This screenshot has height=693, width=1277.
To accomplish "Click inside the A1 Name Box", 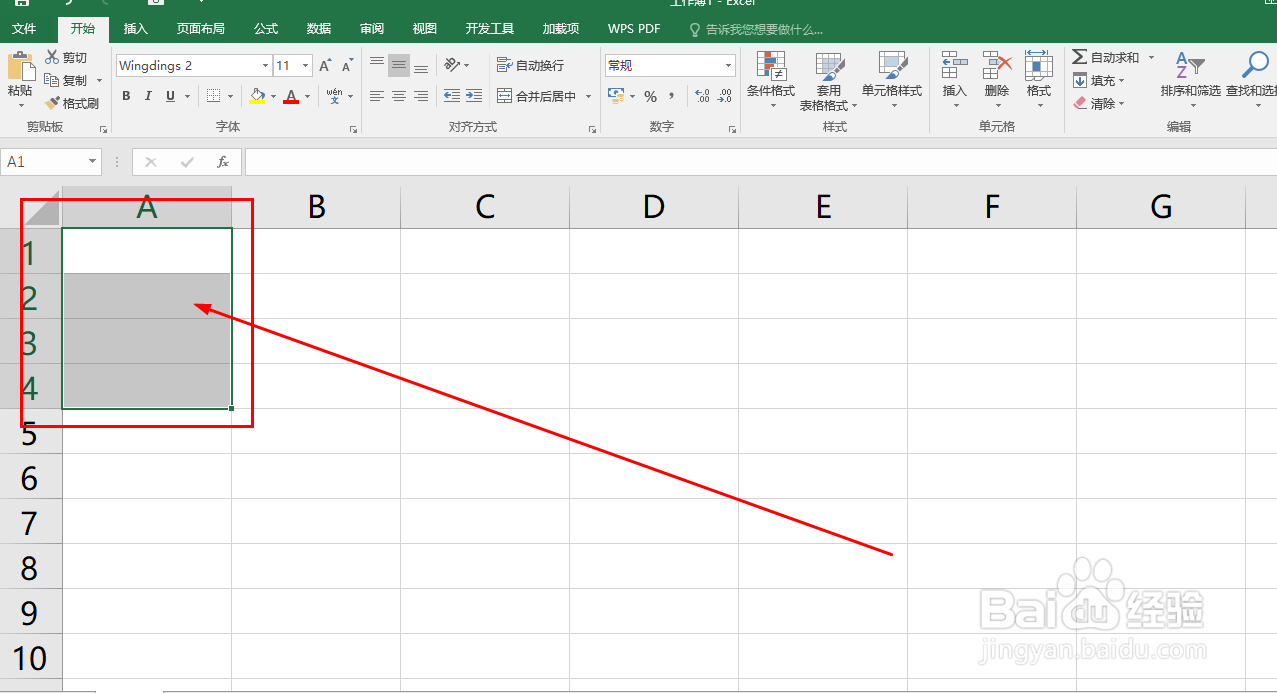I will [x=44, y=161].
